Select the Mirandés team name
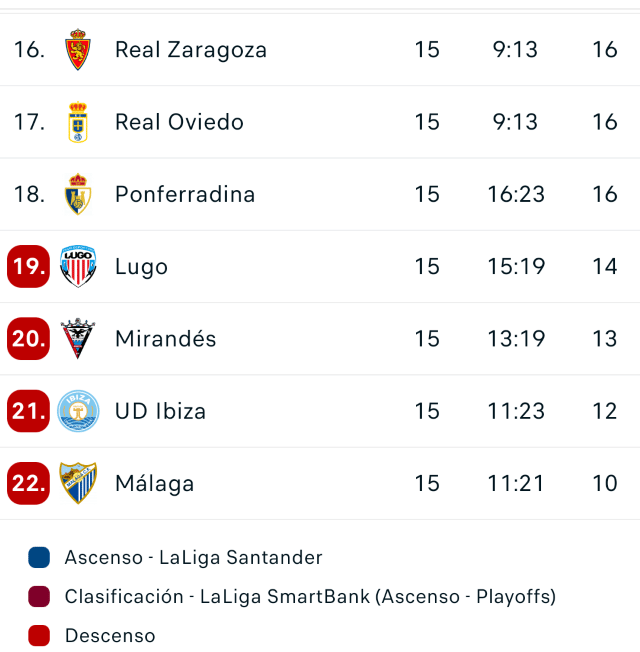 165,339
